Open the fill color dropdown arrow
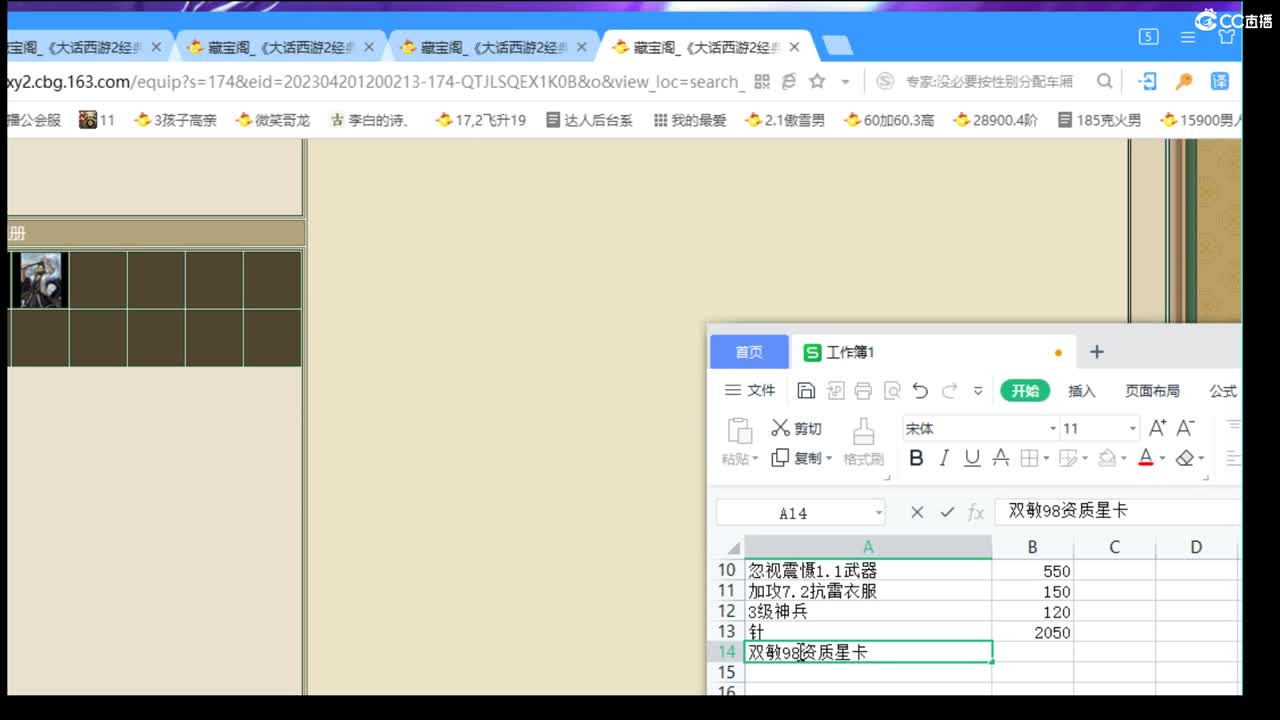 (x=1123, y=459)
